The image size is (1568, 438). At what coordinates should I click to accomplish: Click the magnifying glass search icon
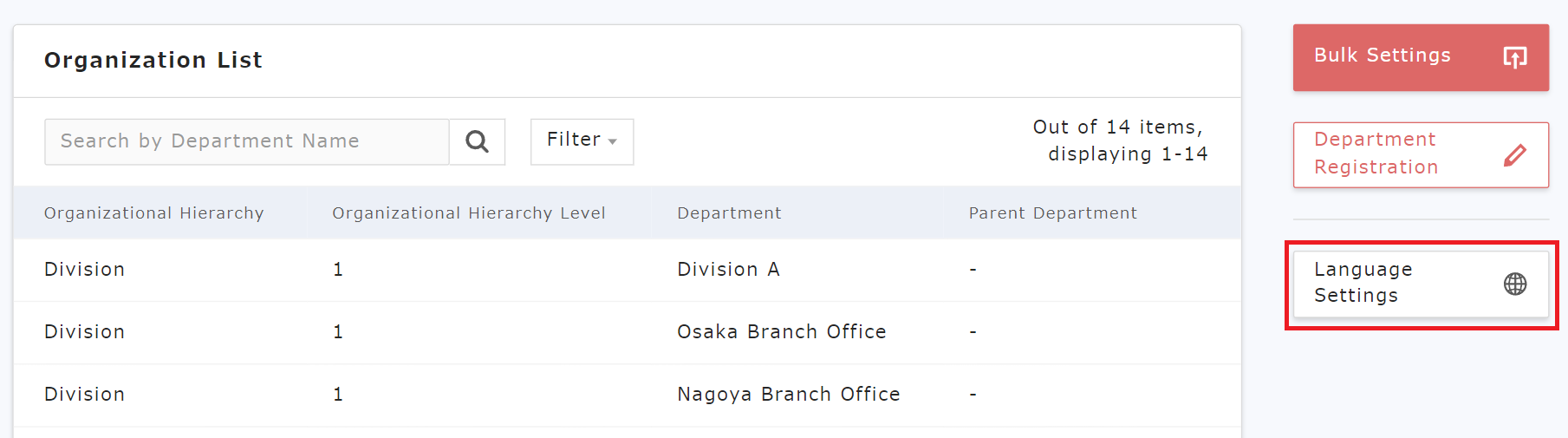click(x=477, y=141)
